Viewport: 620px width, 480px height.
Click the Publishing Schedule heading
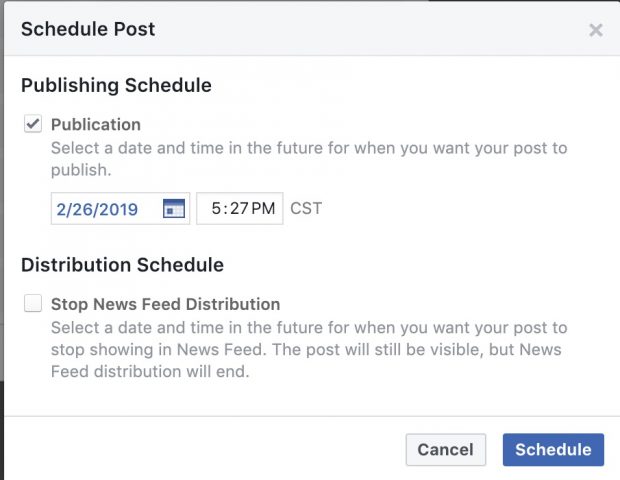click(x=116, y=85)
